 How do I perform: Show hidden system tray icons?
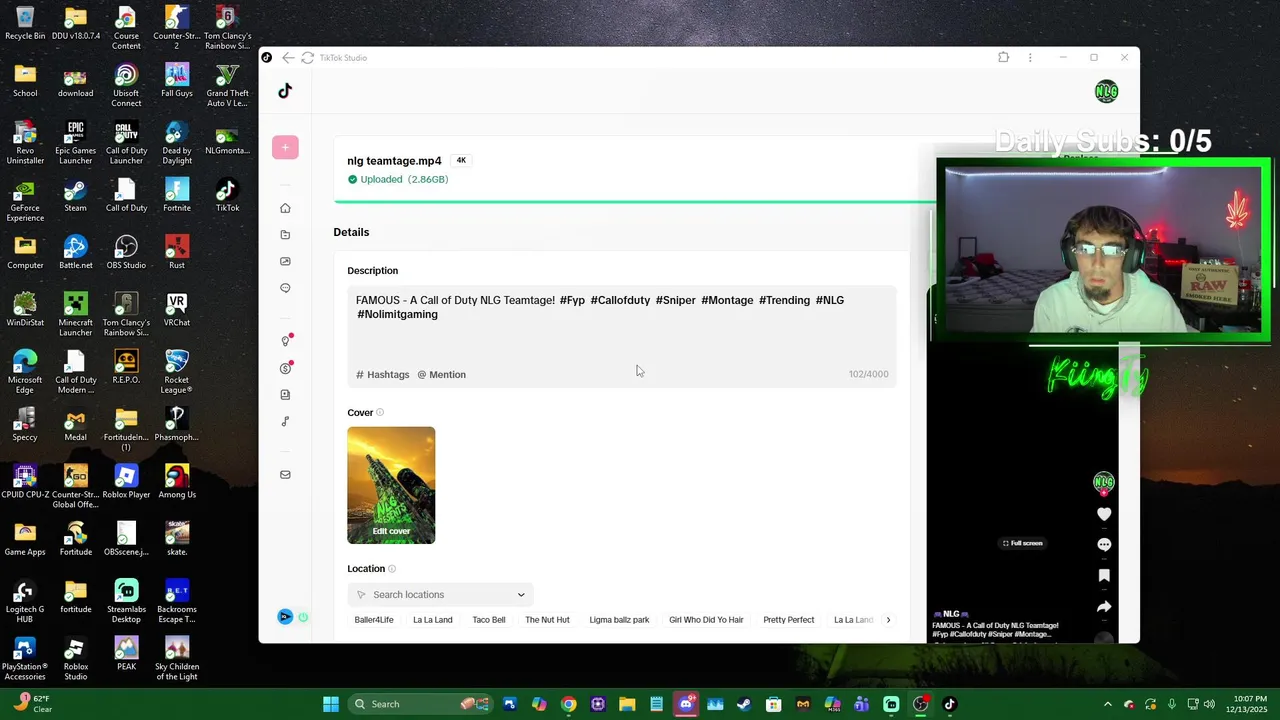[x=1107, y=704]
